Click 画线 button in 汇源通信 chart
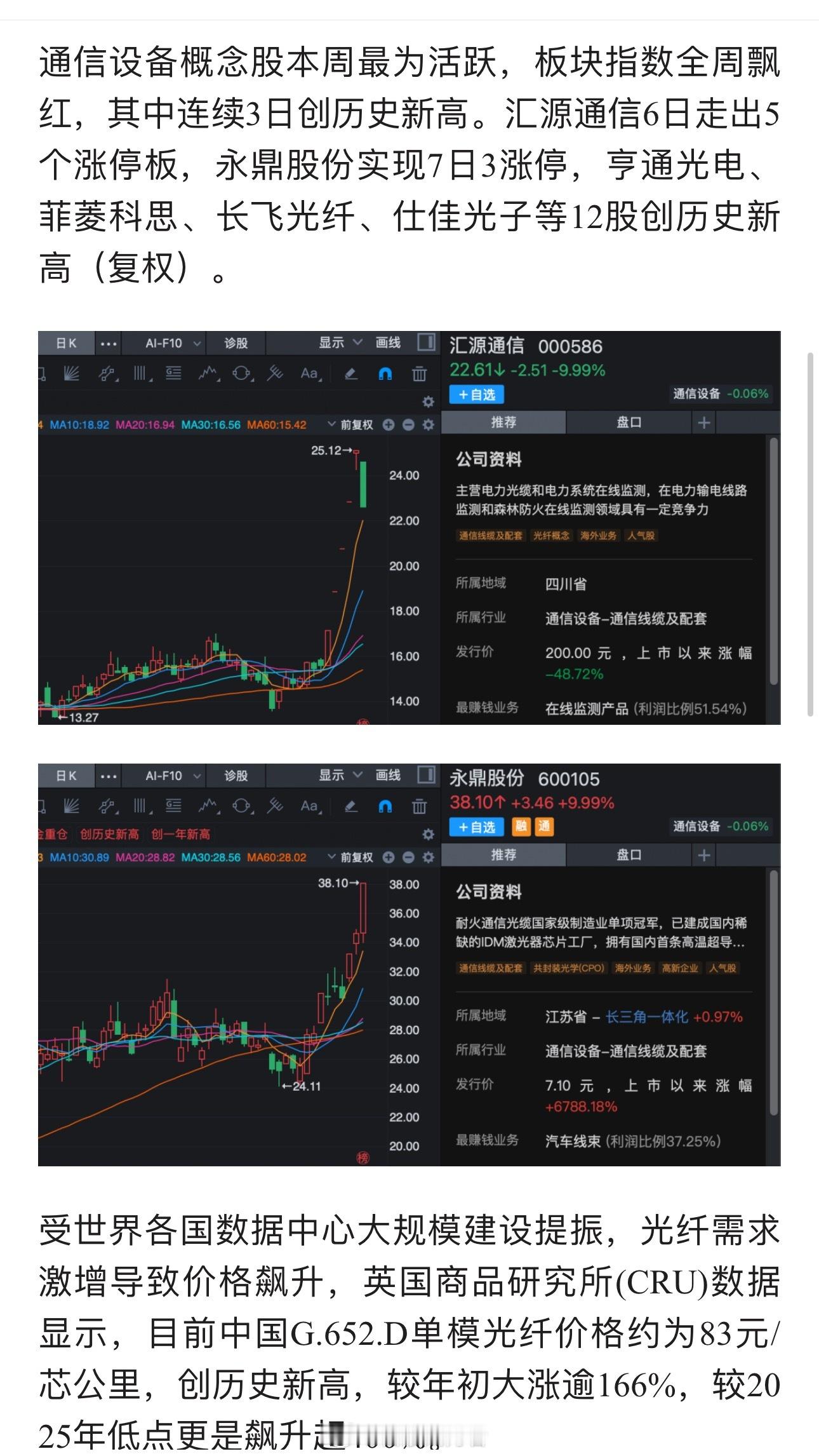 [x=388, y=343]
